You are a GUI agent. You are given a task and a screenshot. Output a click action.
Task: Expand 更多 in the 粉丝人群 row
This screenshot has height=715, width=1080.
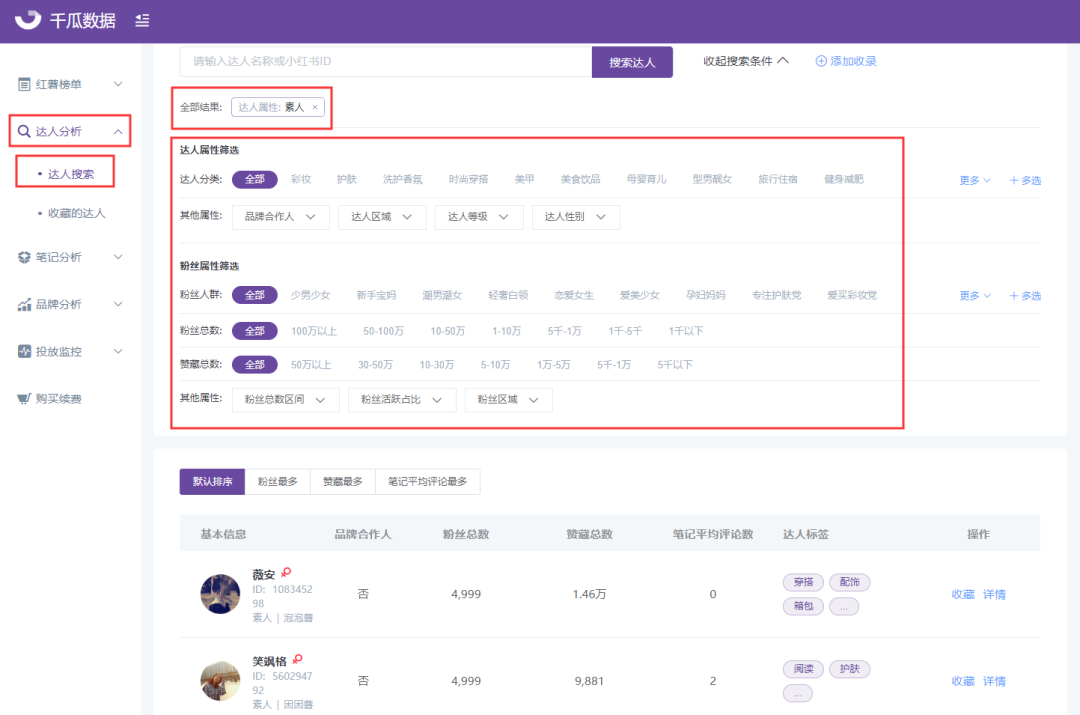click(x=975, y=296)
